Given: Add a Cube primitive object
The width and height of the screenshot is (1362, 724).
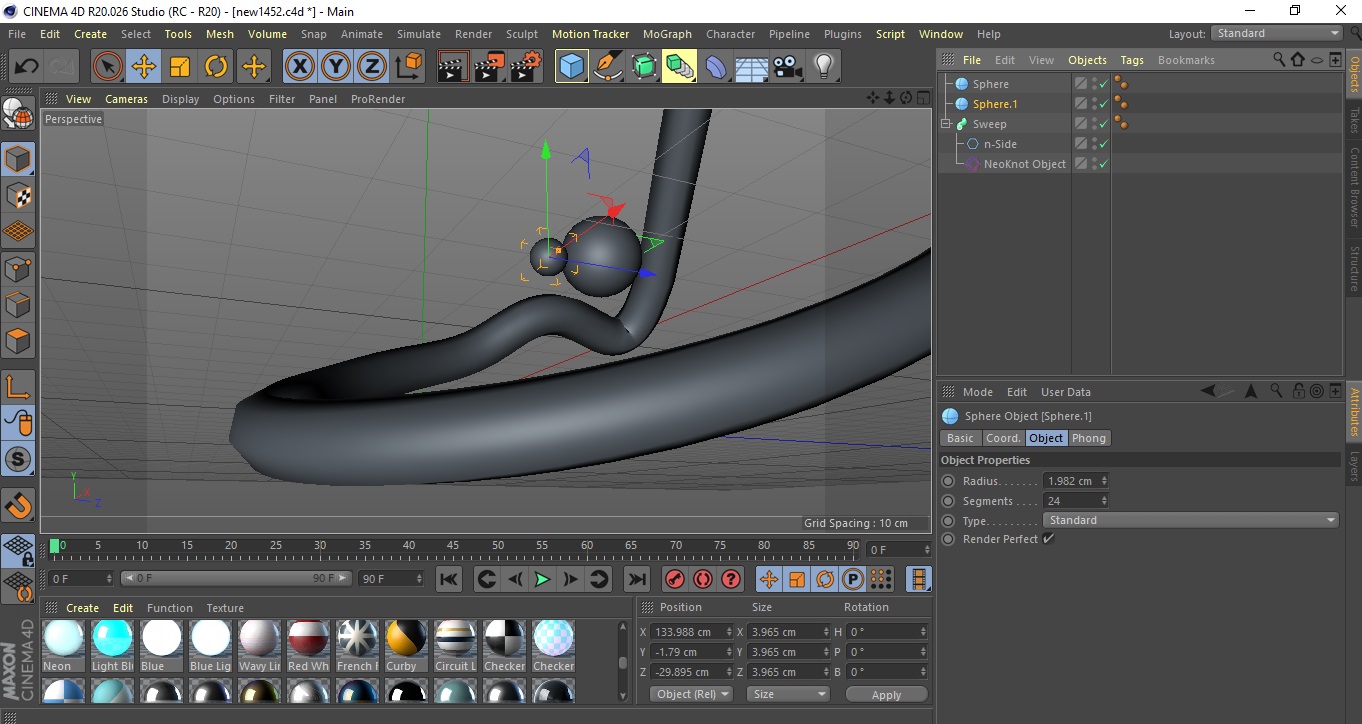Looking at the screenshot, I should click(571, 67).
